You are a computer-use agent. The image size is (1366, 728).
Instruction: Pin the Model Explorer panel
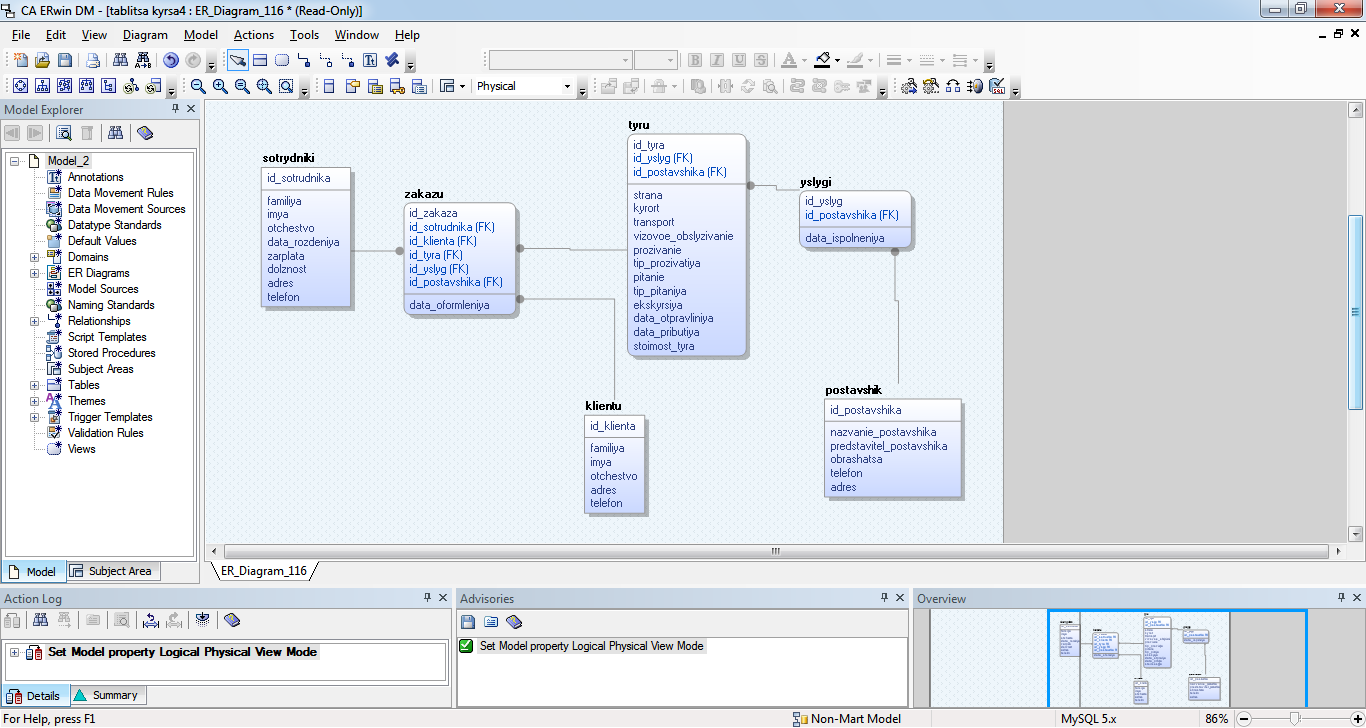tap(176, 109)
